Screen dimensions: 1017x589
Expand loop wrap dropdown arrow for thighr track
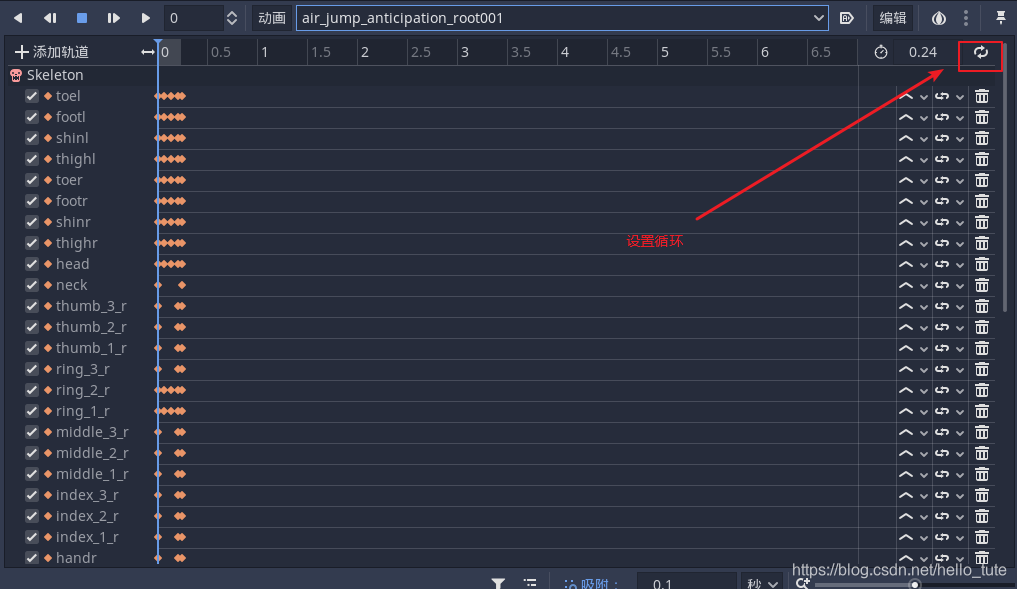[x=960, y=244]
